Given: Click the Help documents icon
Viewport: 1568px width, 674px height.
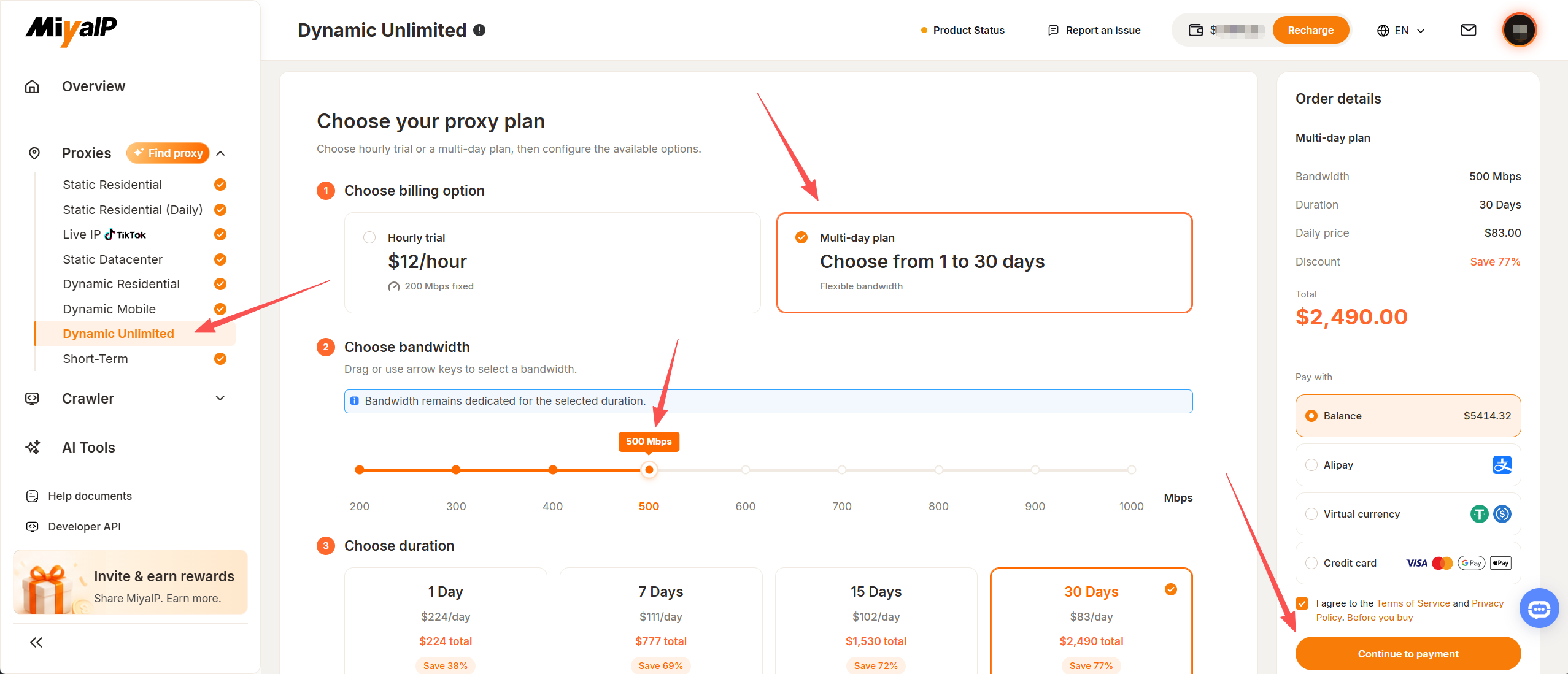Looking at the screenshot, I should coord(33,496).
